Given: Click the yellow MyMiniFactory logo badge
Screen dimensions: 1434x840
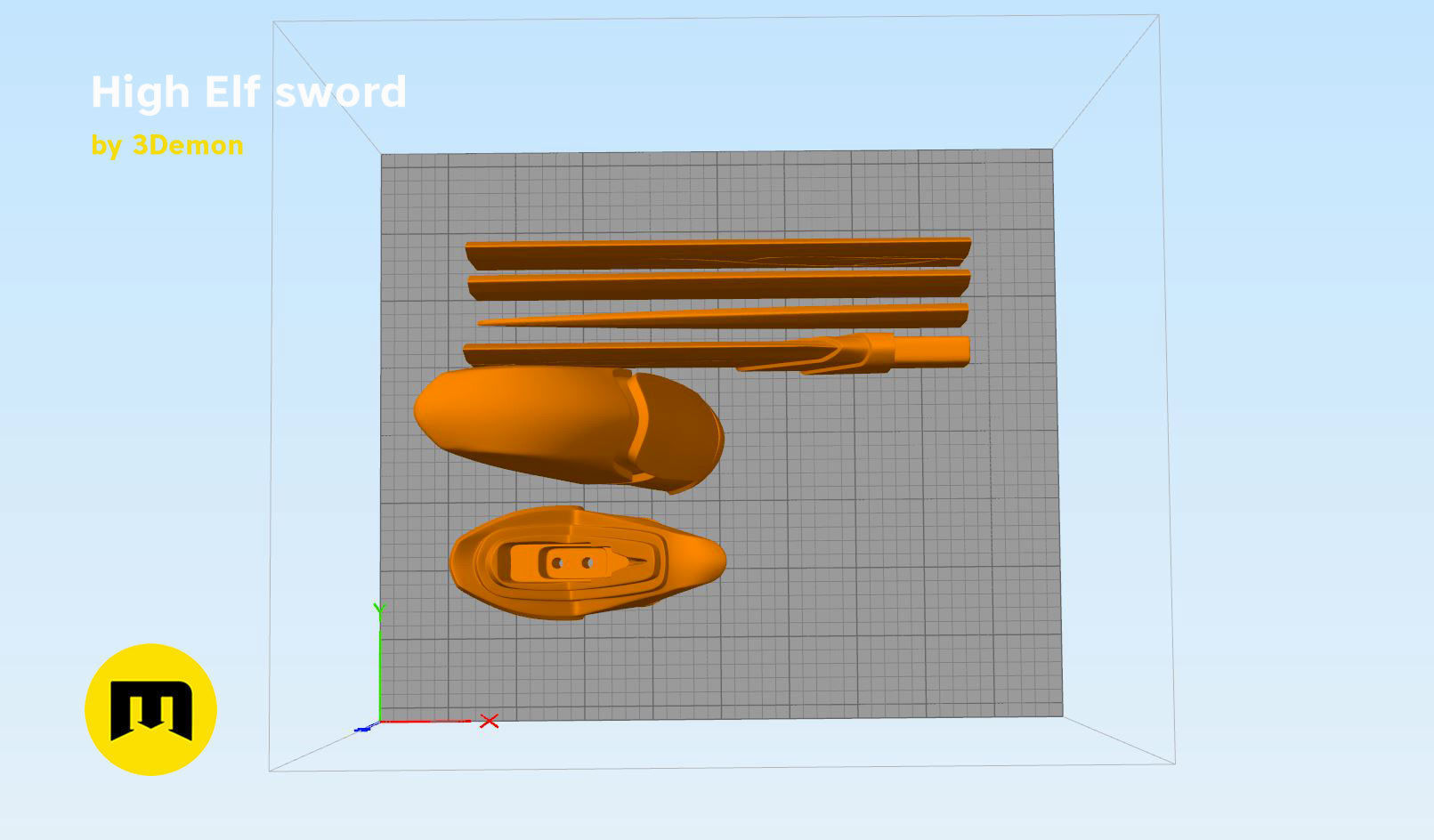Looking at the screenshot, I should pos(150,709).
